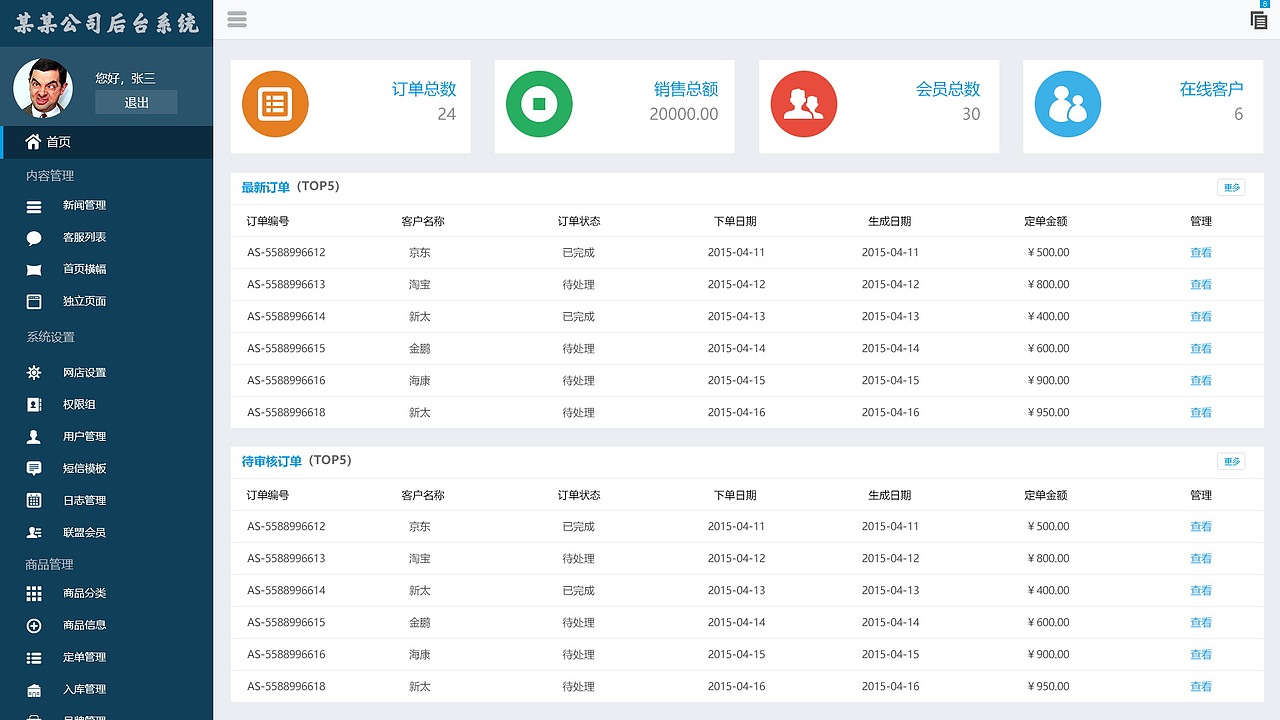The width and height of the screenshot is (1280, 720).
Task: Open 短信模板 via its message icon
Action: click(33, 468)
